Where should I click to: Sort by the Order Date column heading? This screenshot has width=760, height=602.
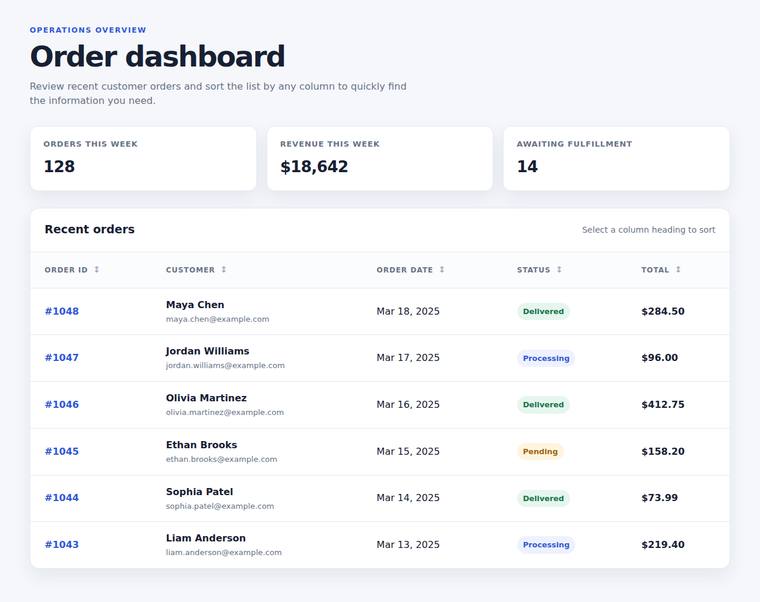click(x=410, y=270)
